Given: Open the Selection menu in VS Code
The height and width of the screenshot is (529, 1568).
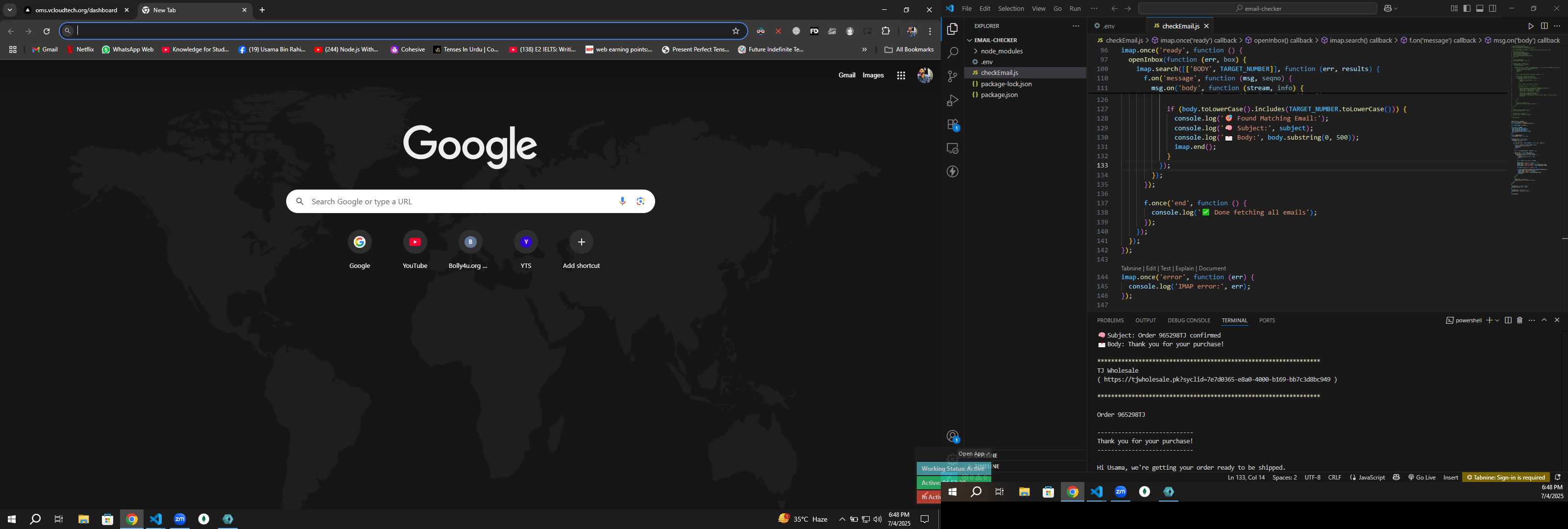Looking at the screenshot, I should click(1010, 8).
